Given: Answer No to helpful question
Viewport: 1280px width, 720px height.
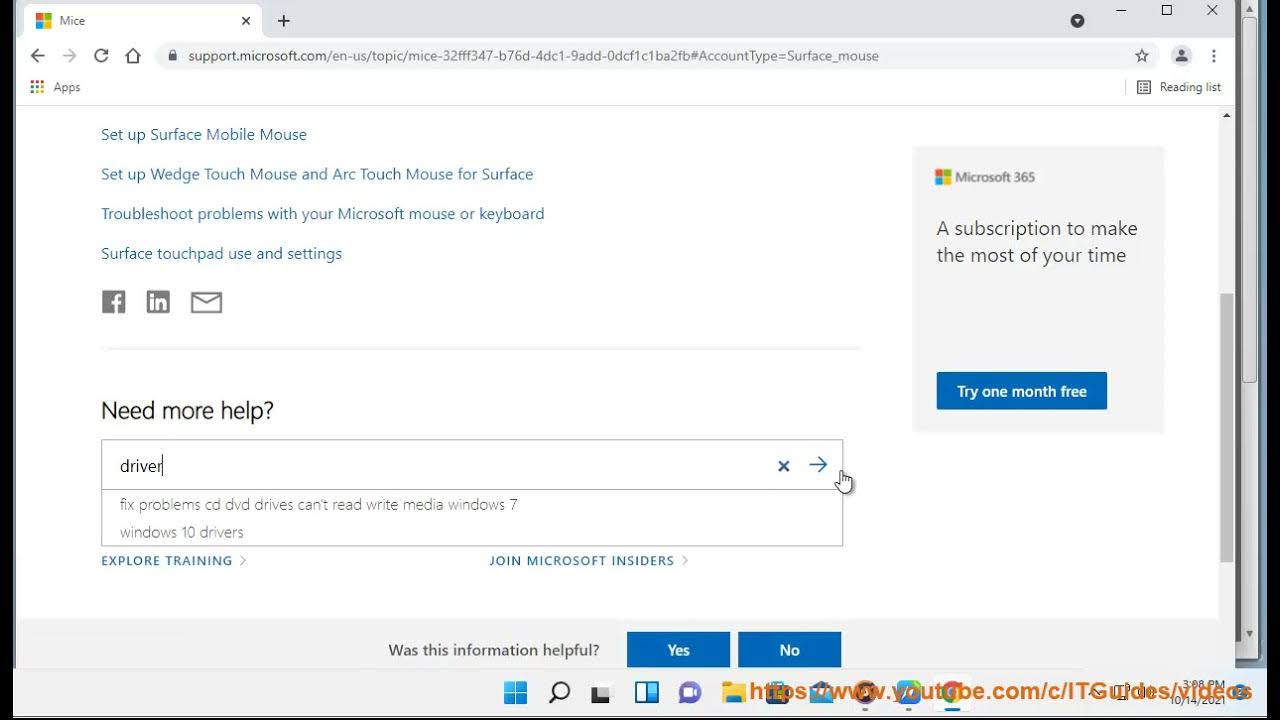Looking at the screenshot, I should click(789, 650).
